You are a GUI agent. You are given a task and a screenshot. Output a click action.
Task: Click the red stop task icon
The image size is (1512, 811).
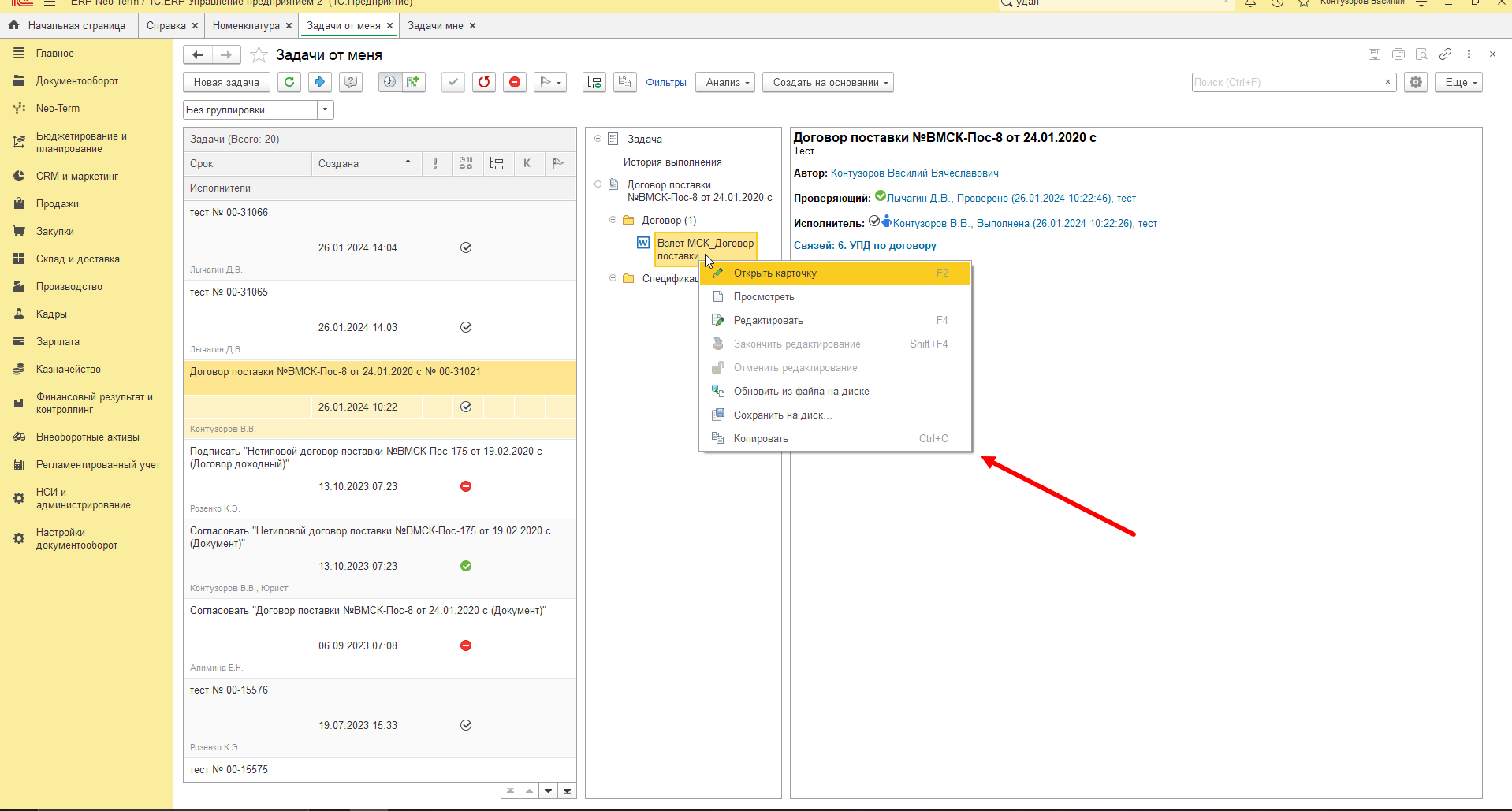point(515,82)
